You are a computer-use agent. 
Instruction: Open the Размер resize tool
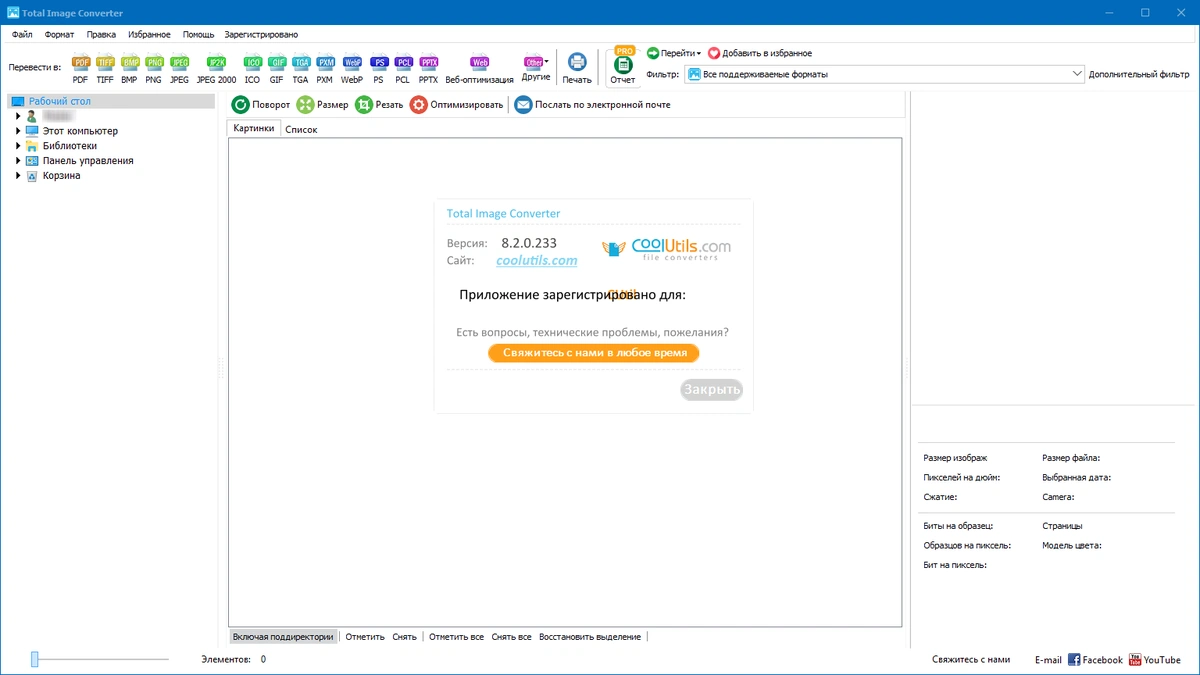coord(322,104)
